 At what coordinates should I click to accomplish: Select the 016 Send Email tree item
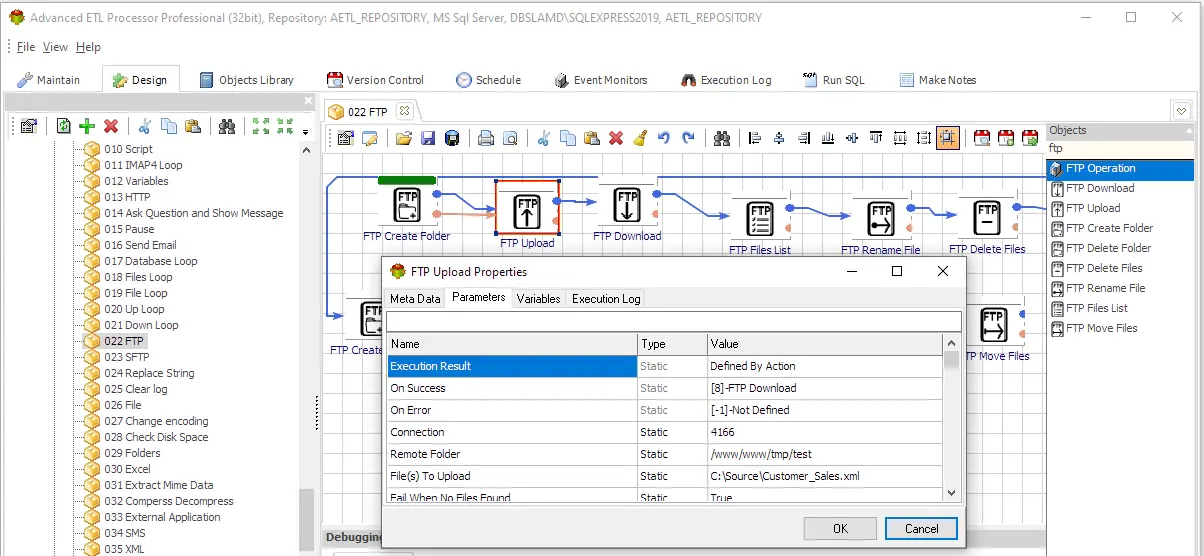(140, 245)
